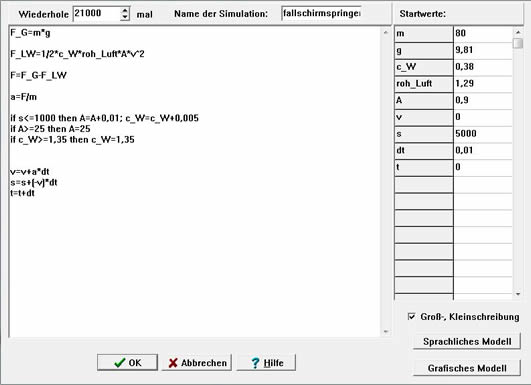Place cursor in line F_LW=1/2*c_W*roh_Luft*A*v^2
Screen dimensions: 531x385
pyautogui.click(x=77, y=54)
